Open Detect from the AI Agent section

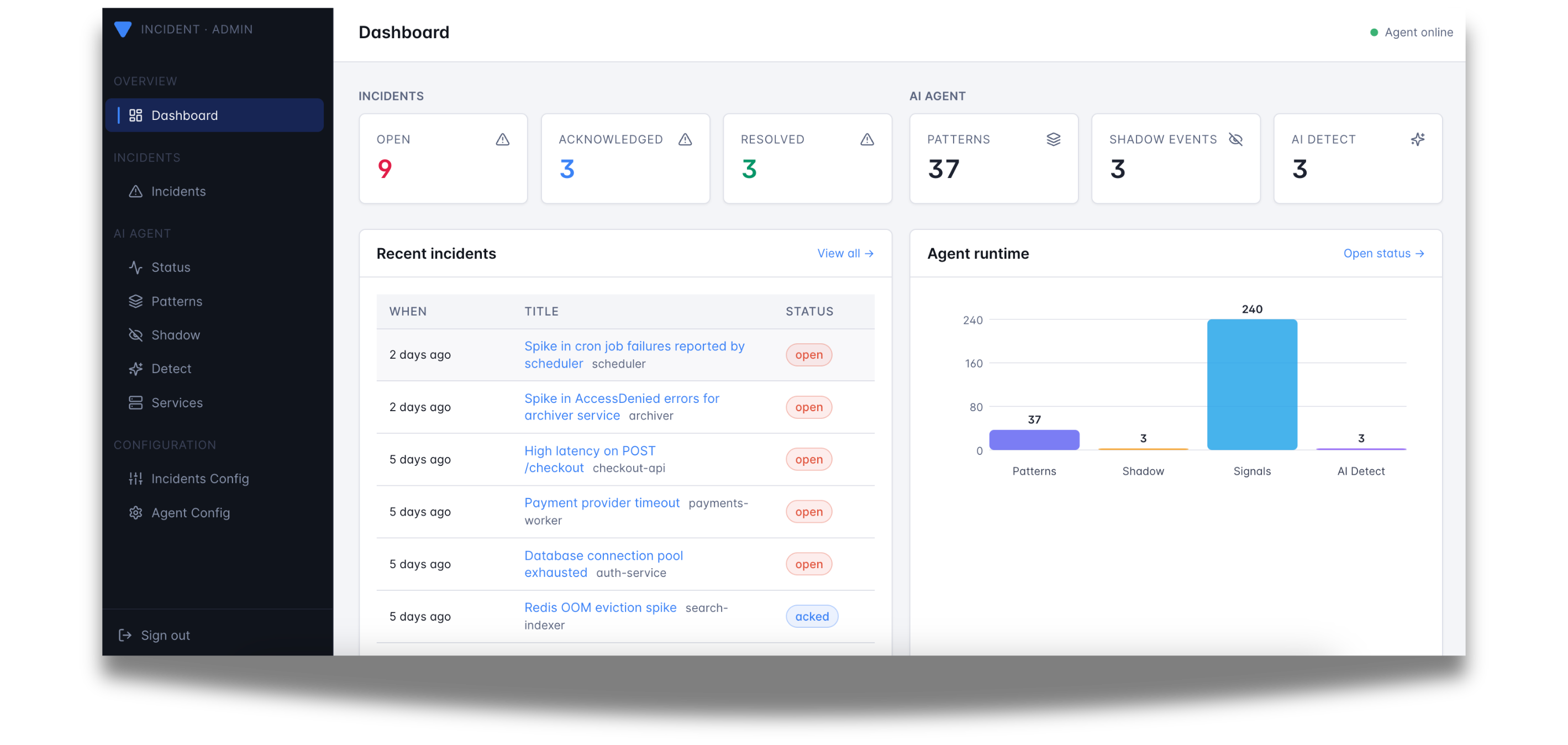214,369
